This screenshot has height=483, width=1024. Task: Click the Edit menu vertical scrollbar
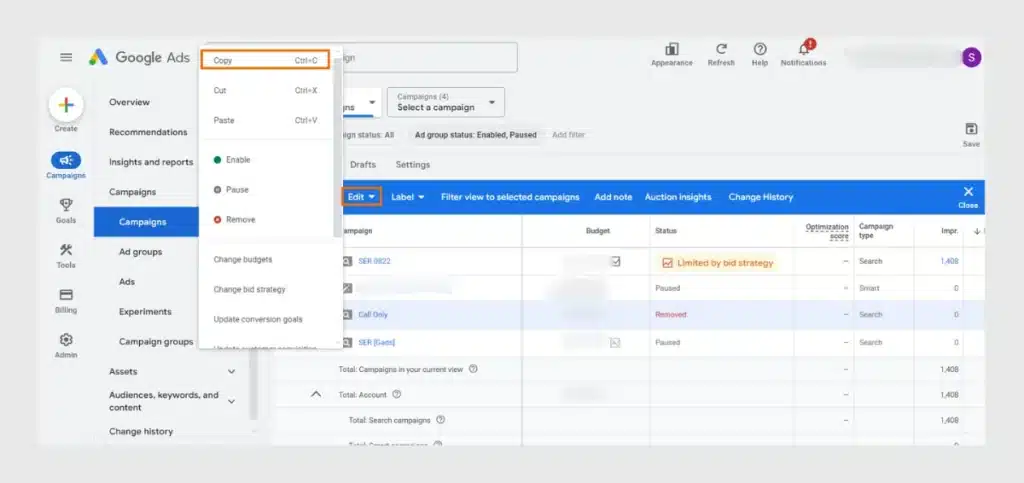click(338, 146)
